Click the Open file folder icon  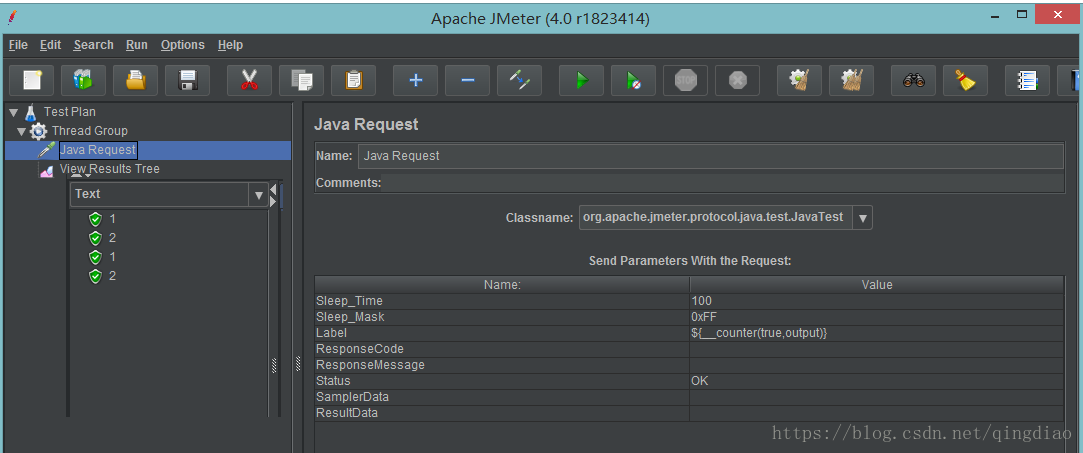tap(135, 81)
